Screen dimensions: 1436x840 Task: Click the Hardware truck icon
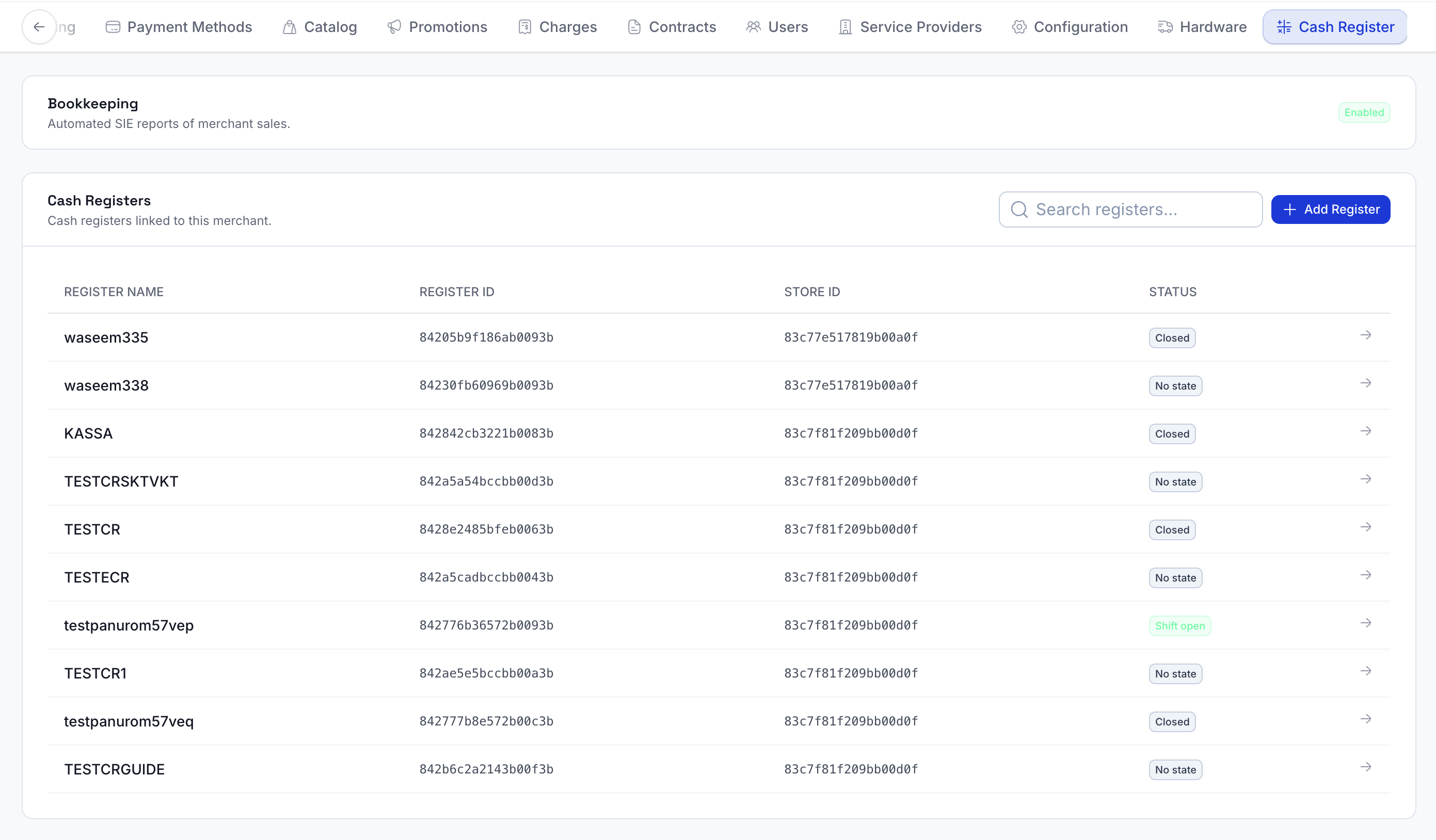pyautogui.click(x=1166, y=27)
